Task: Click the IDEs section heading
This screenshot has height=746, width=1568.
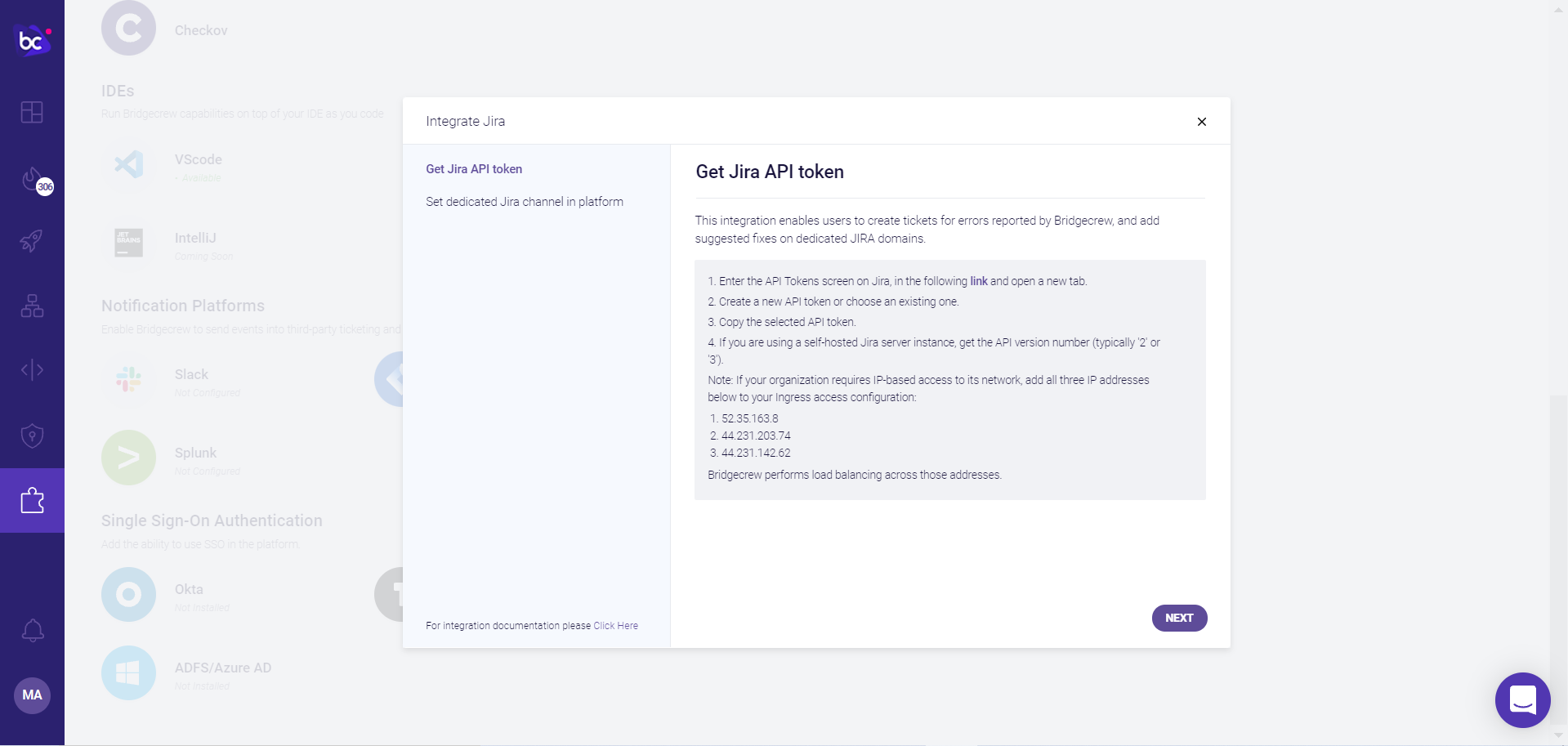Action: pos(118,91)
